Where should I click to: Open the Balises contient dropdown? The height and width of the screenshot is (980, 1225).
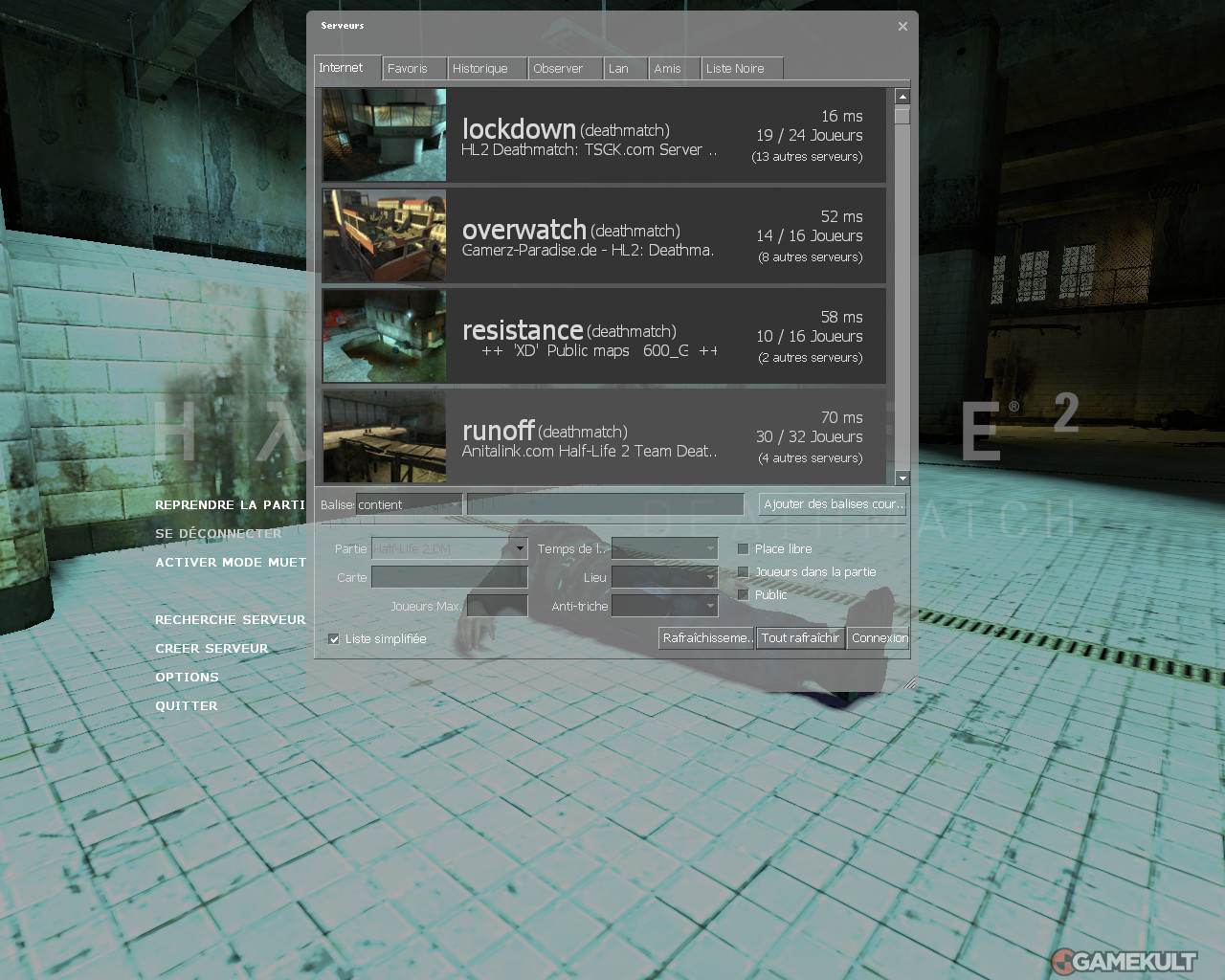click(x=410, y=504)
